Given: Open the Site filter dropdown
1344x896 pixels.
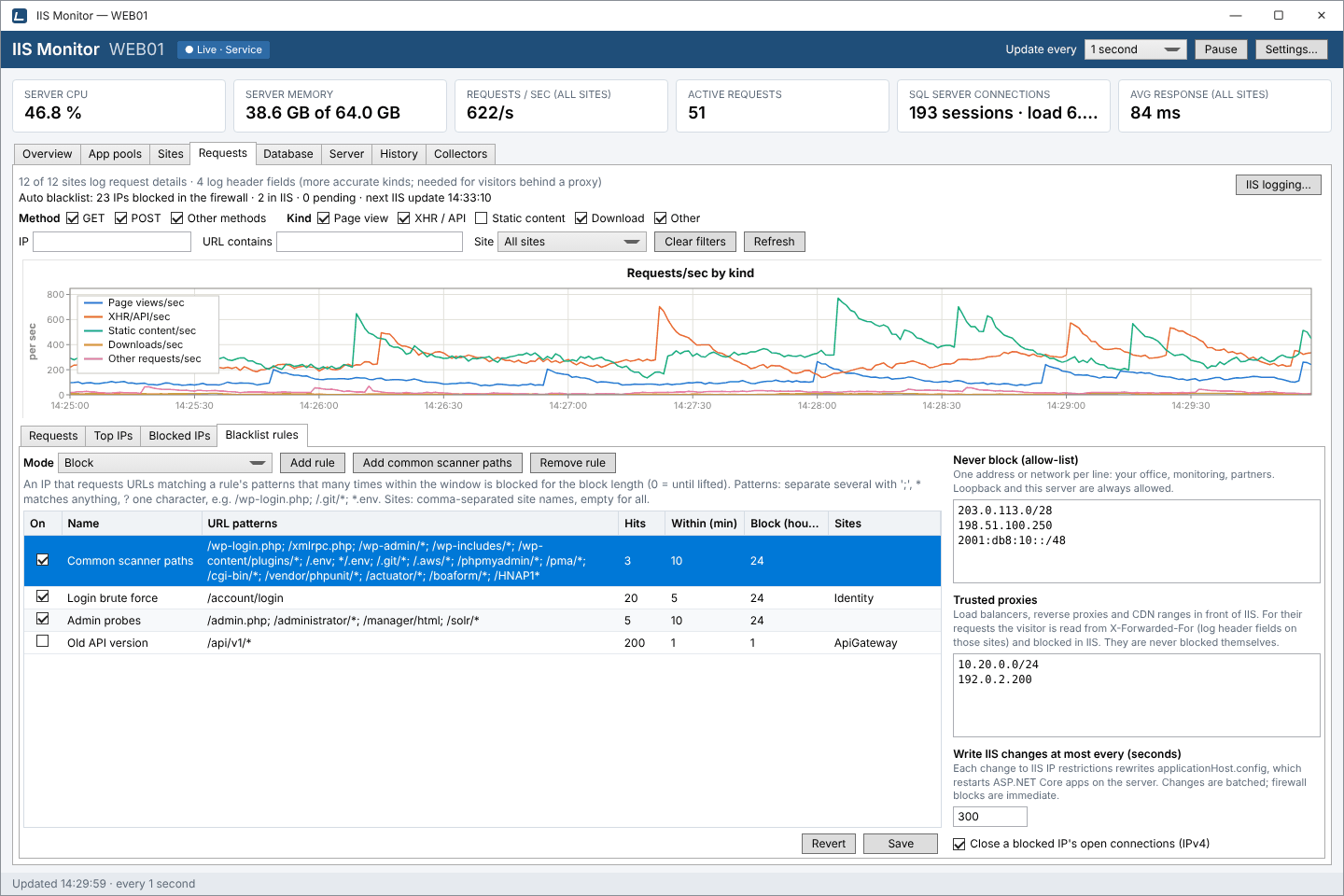Looking at the screenshot, I should 572,242.
